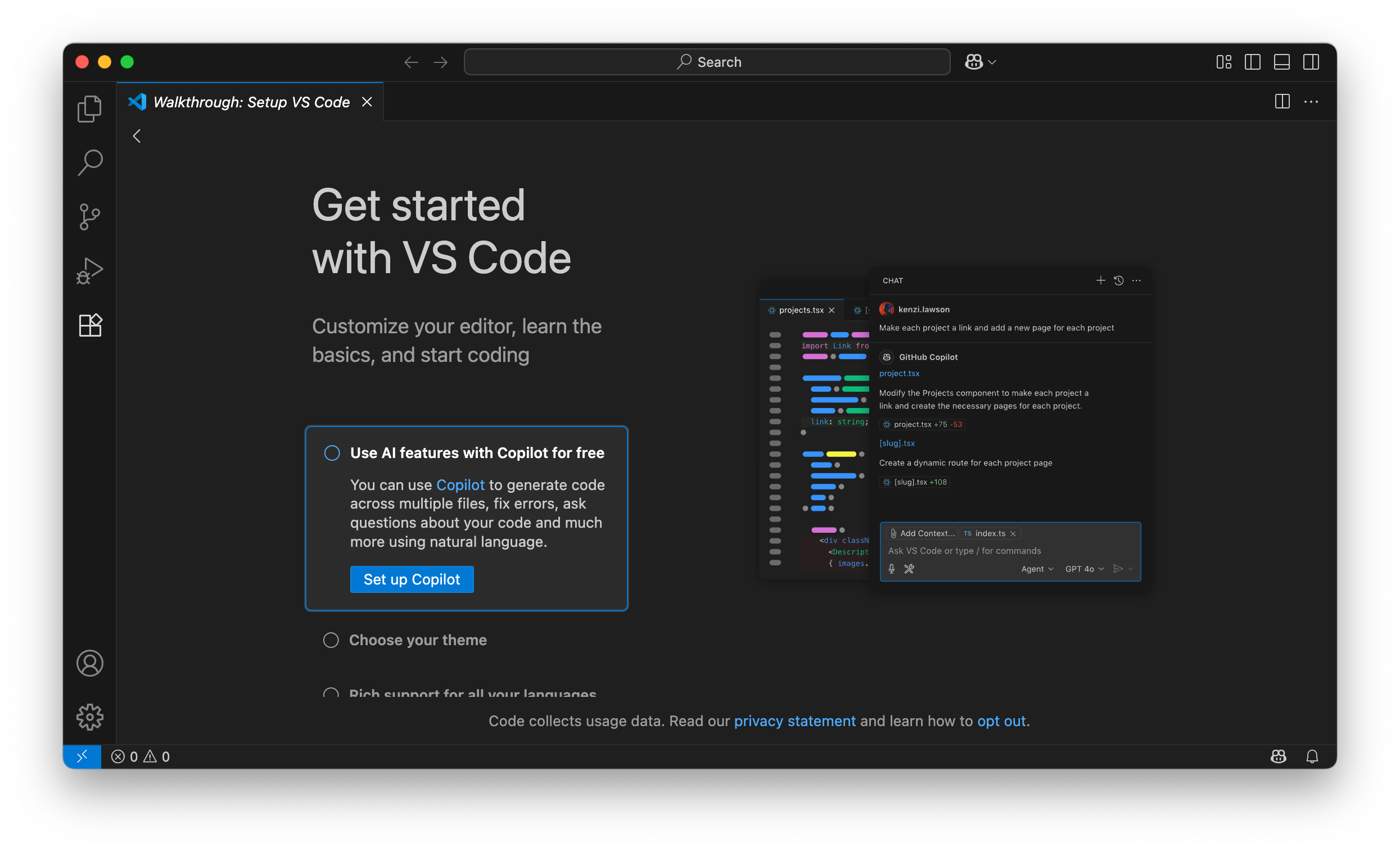The image size is (1400, 852).
Task: Open the Copilot link in description
Action: click(460, 484)
